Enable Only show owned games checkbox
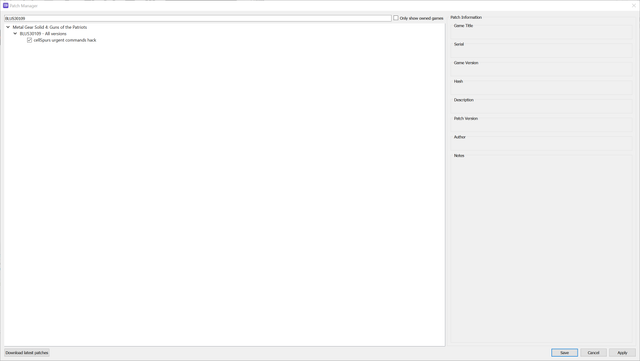640x361 pixels. coord(396,18)
